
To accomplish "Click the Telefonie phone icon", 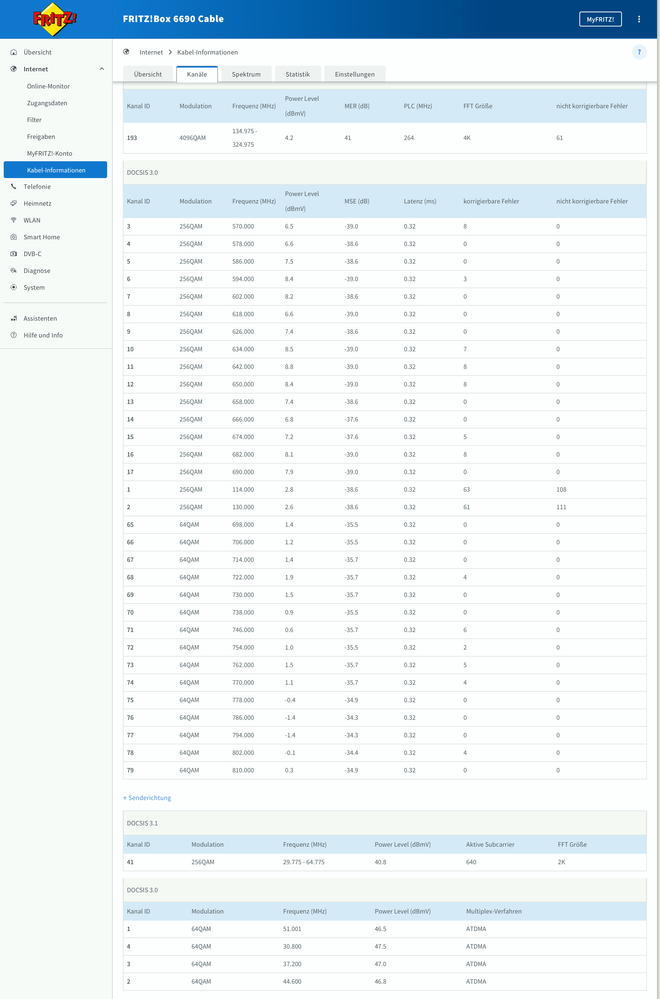I will (14, 187).
